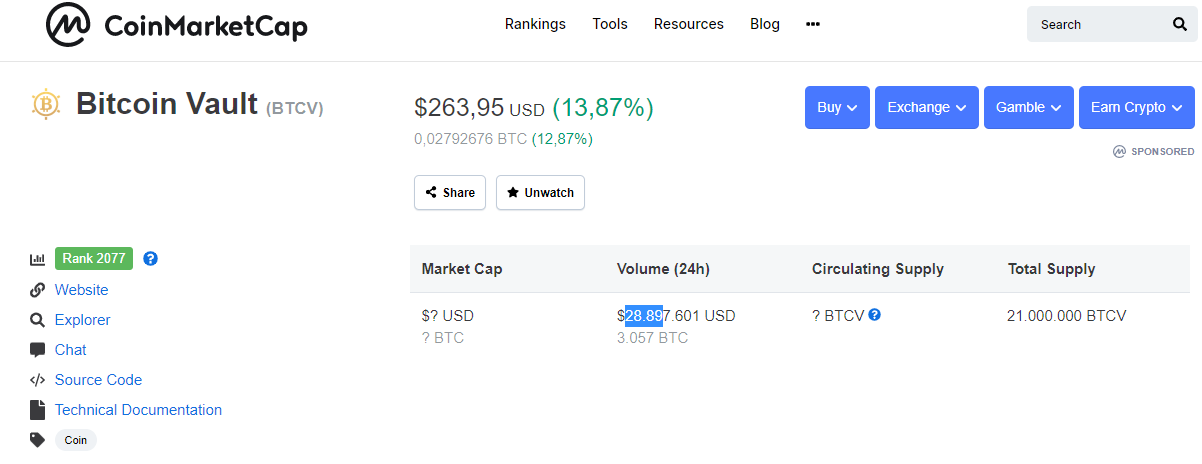Click the Bitcoin Vault title text
The width and height of the screenshot is (1202, 464).
[x=167, y=104]
